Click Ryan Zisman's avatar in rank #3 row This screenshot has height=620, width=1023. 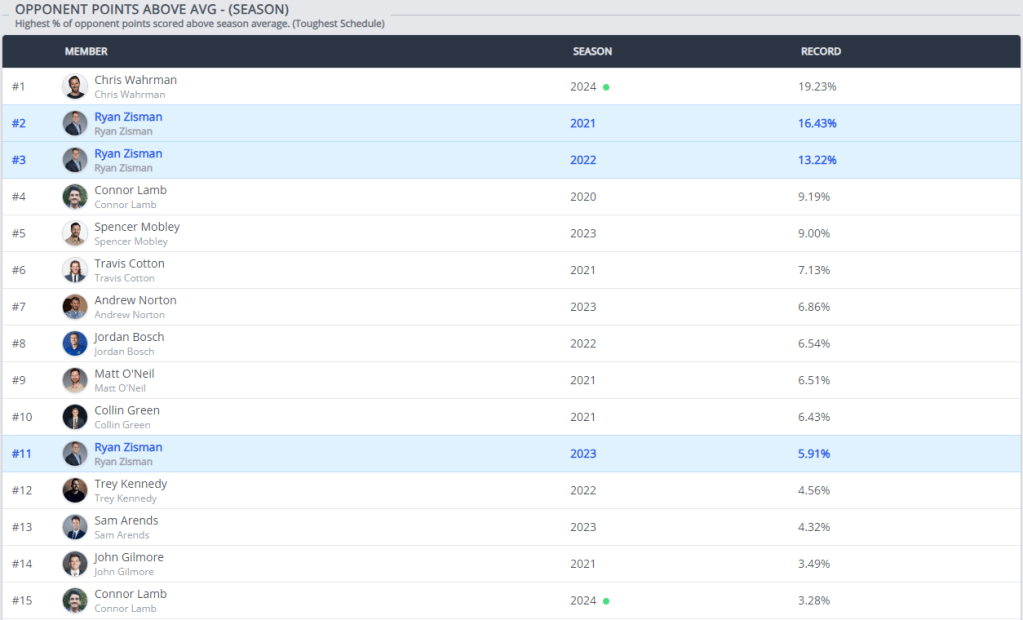(x=75, y=160)
